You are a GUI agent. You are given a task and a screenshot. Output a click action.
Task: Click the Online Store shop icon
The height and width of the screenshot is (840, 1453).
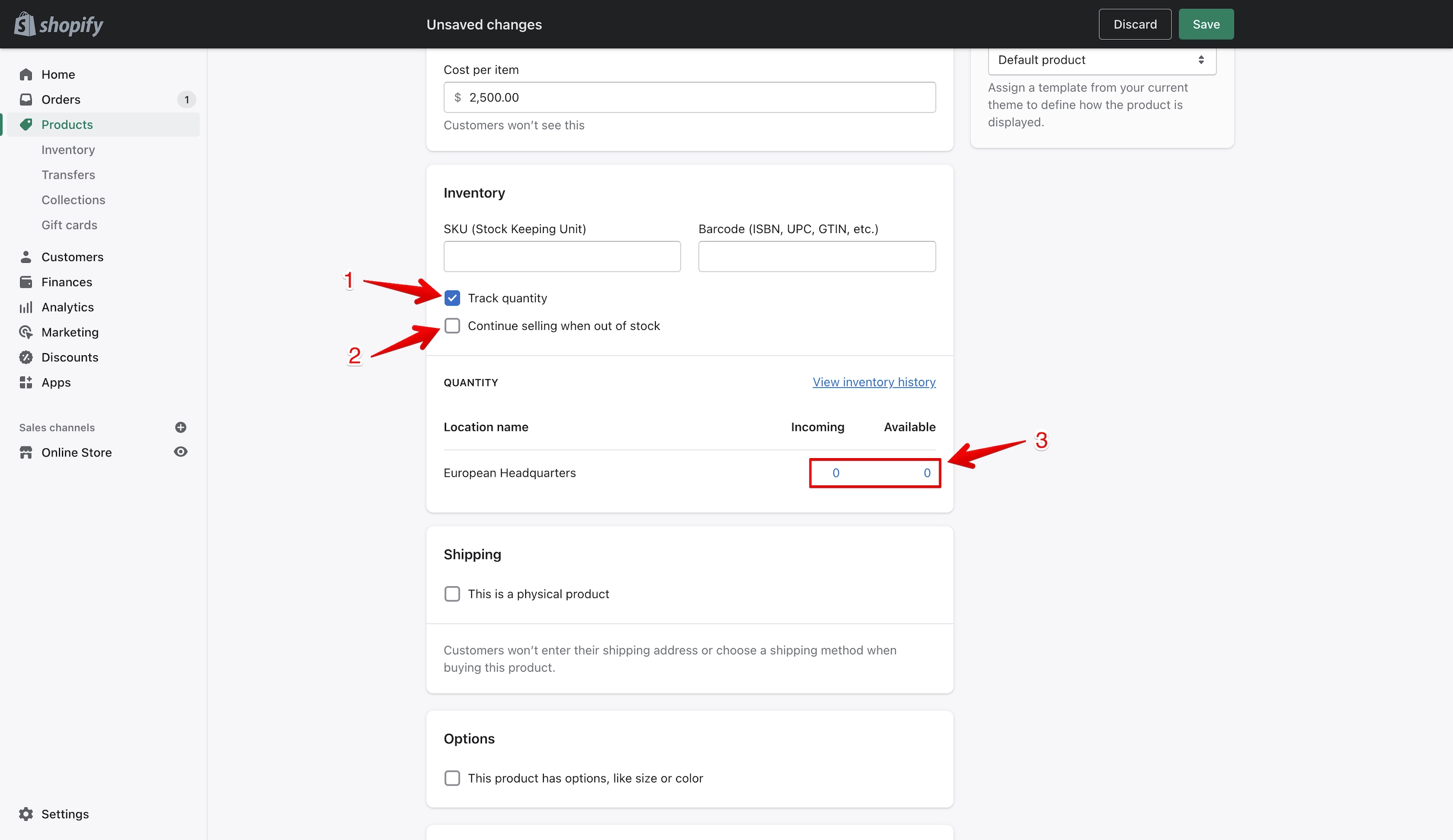pos(26,453)
